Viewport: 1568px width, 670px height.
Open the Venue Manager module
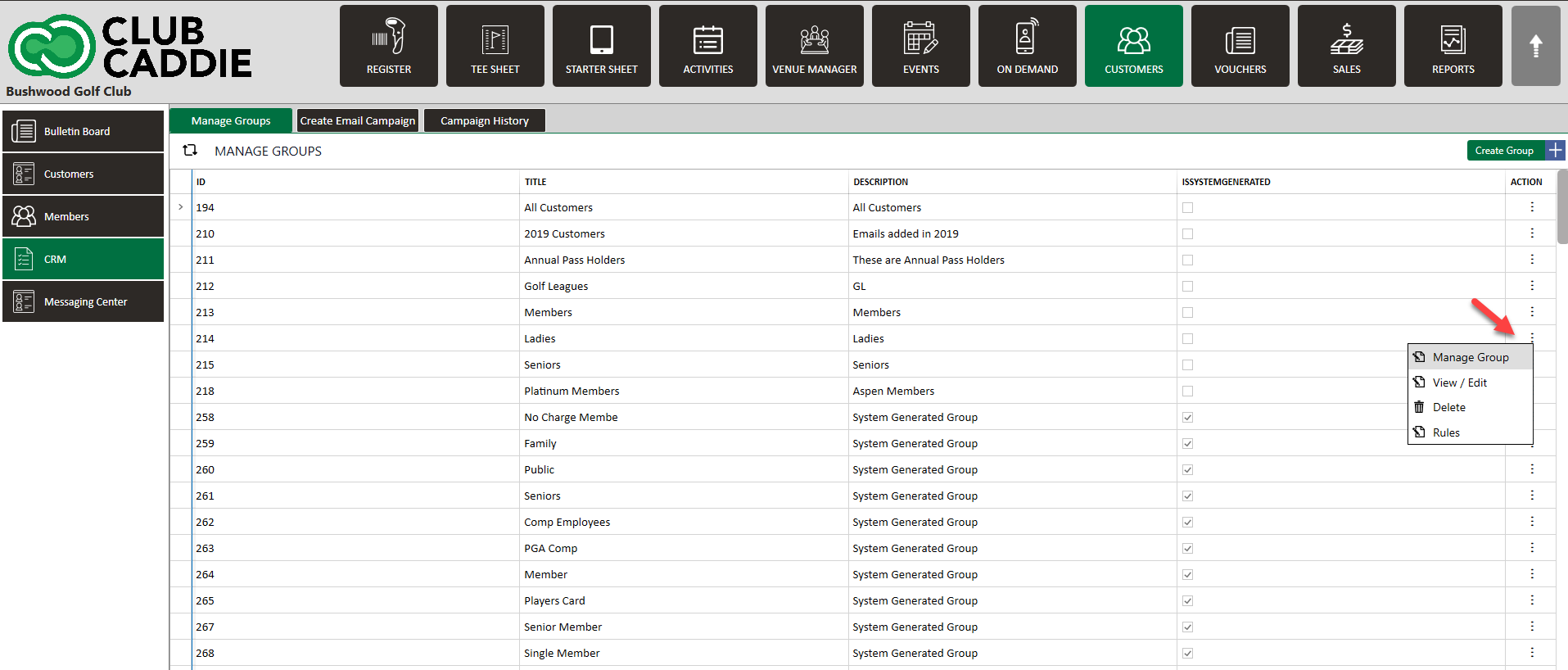pyautogui.click(x=814, y=46)
